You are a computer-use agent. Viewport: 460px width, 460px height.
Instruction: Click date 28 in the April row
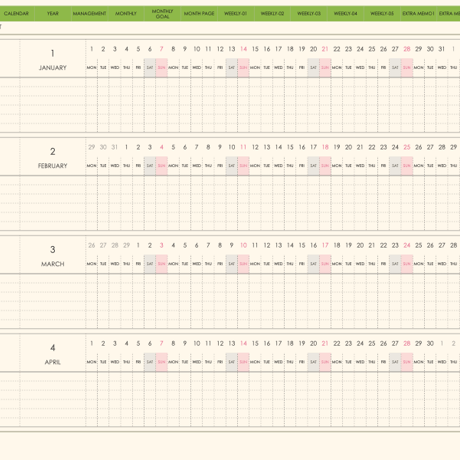(x=407, y=343)
